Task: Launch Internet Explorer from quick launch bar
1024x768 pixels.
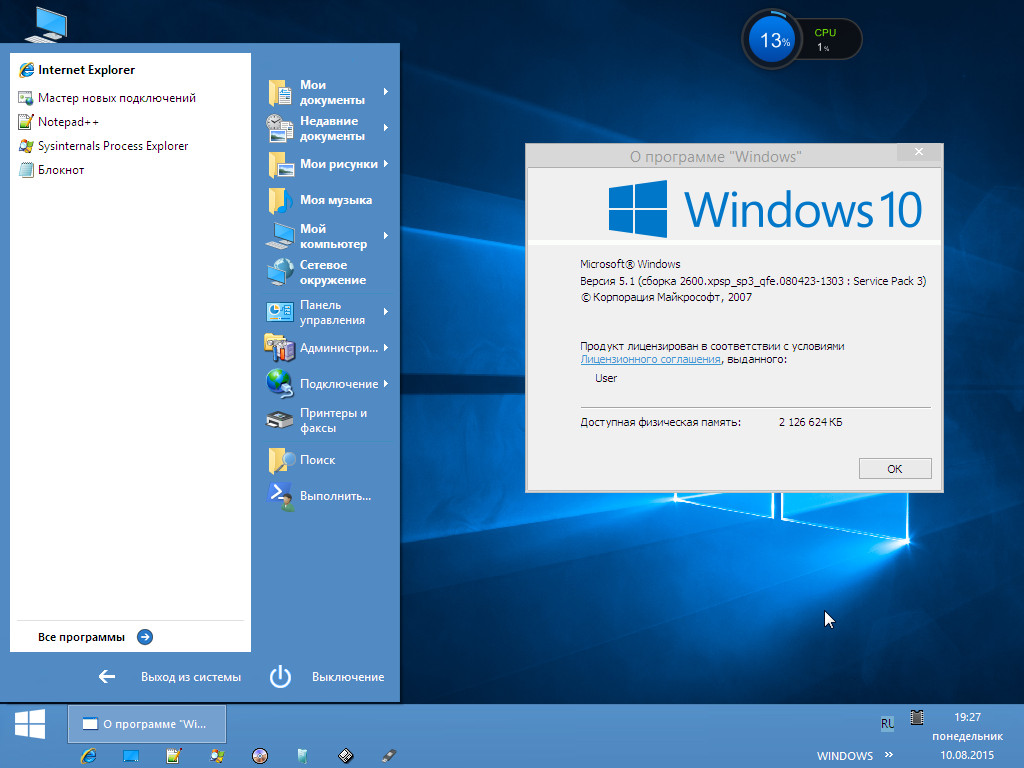Action: pyautogui.click(x=88, y=755)
